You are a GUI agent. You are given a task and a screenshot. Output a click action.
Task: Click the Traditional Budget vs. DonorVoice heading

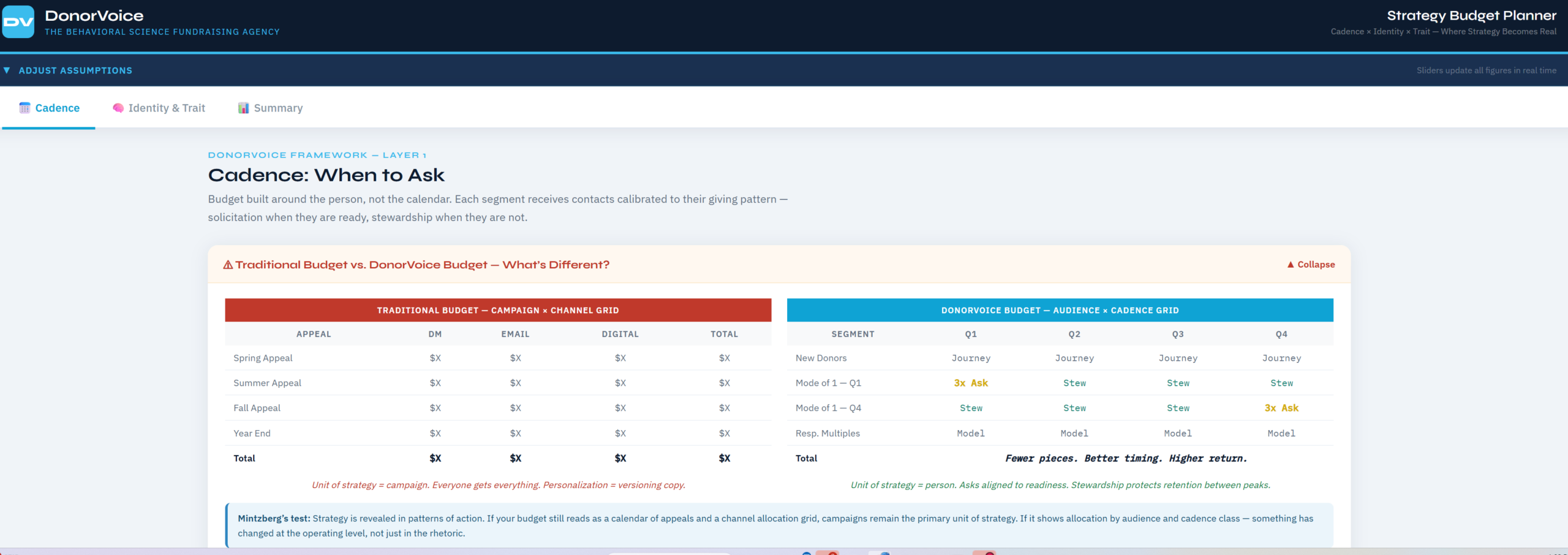coord(422,265)
